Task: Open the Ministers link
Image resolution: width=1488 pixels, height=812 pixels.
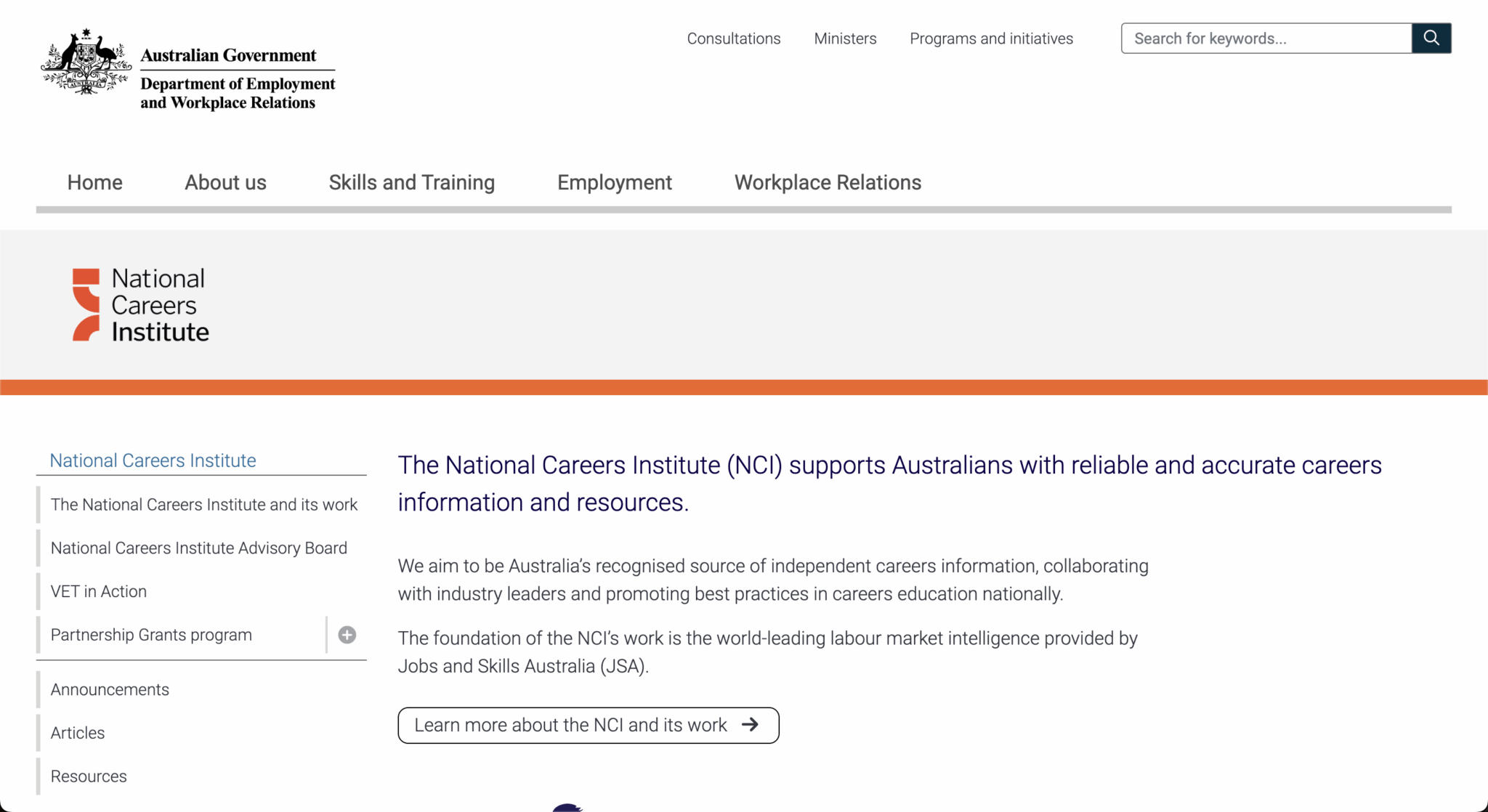Action: 845,38
